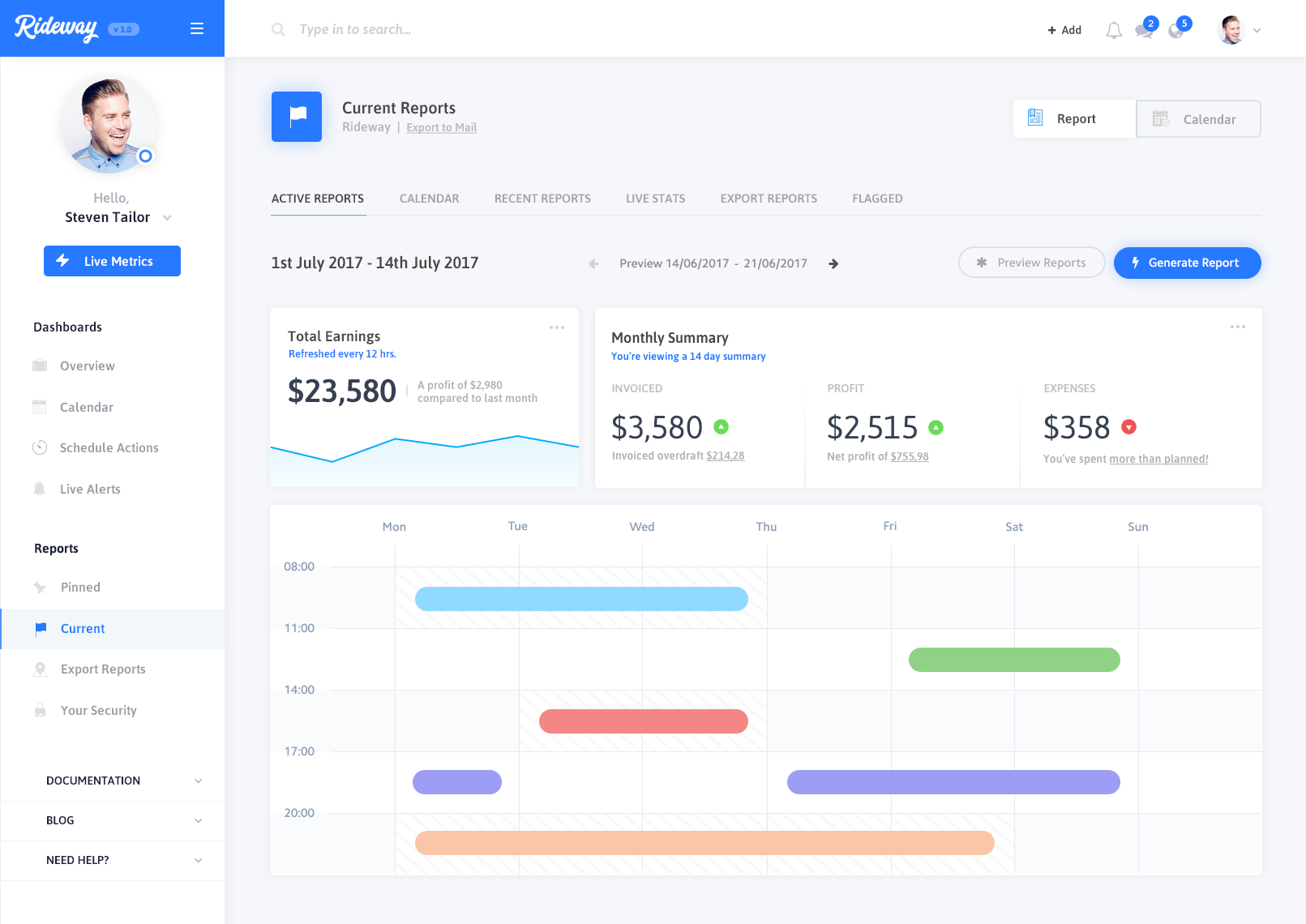Click the Generate Report button
The image size is (1306, 924).
(x=1187, y=263)
